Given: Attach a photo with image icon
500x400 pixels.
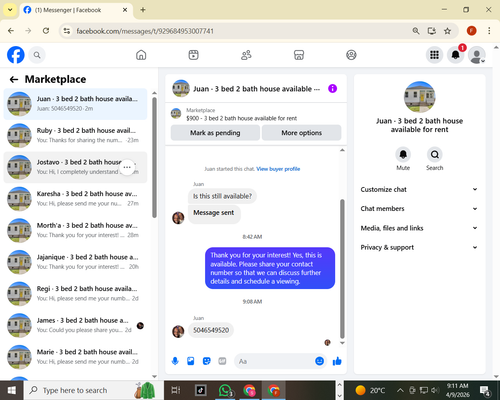Looking at the screenshot, I should 191,361.
